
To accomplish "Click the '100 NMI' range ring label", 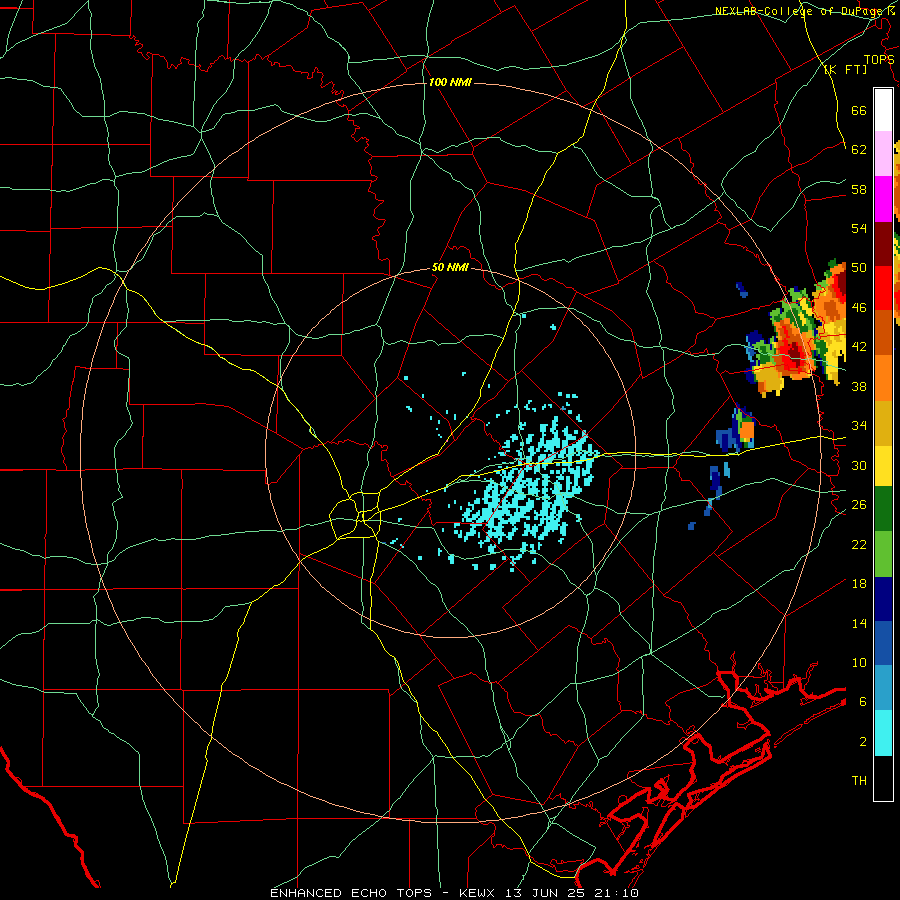I will pos(450,83).
